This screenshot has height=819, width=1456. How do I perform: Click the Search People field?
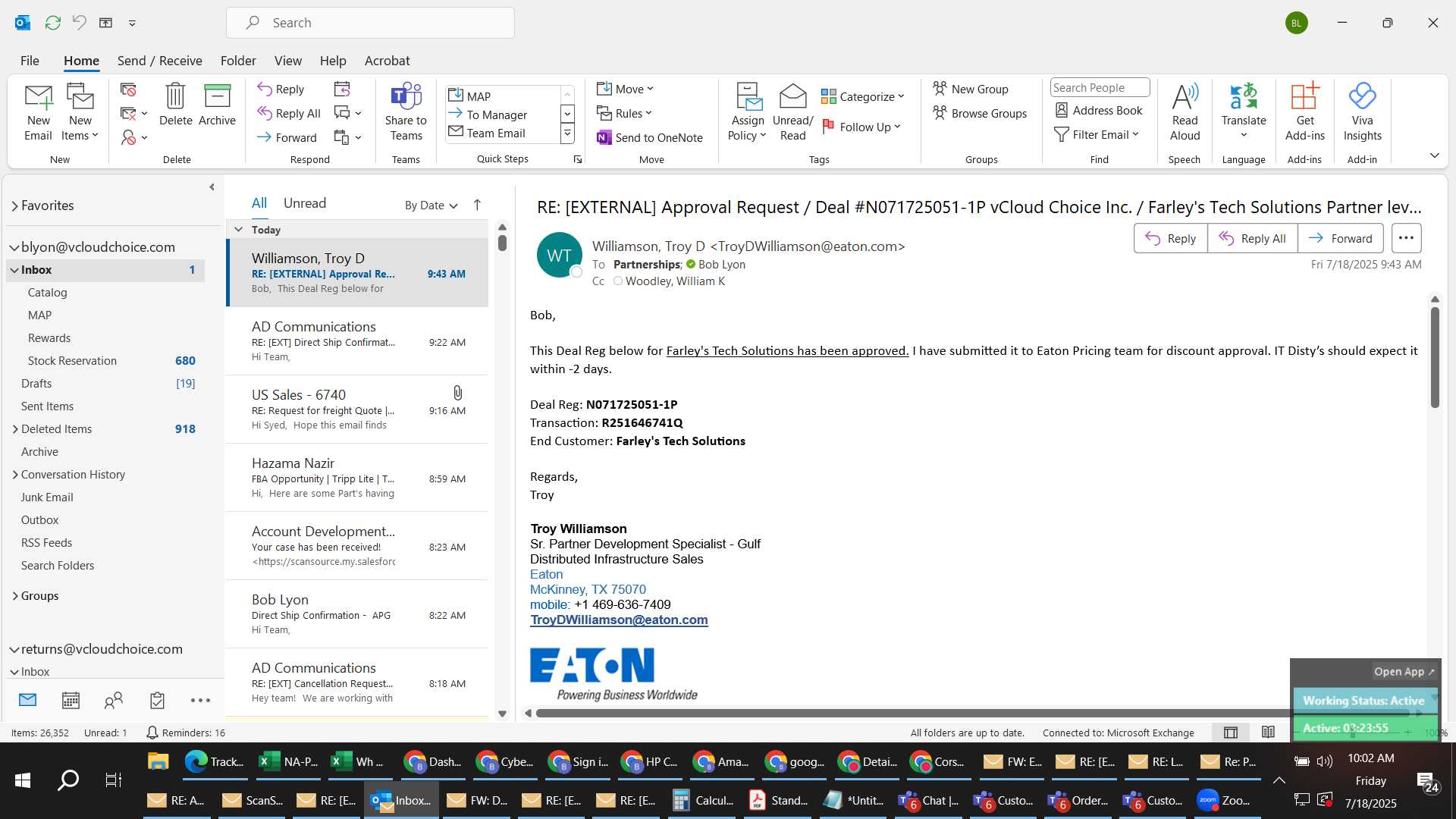[x=1100, y=88]
